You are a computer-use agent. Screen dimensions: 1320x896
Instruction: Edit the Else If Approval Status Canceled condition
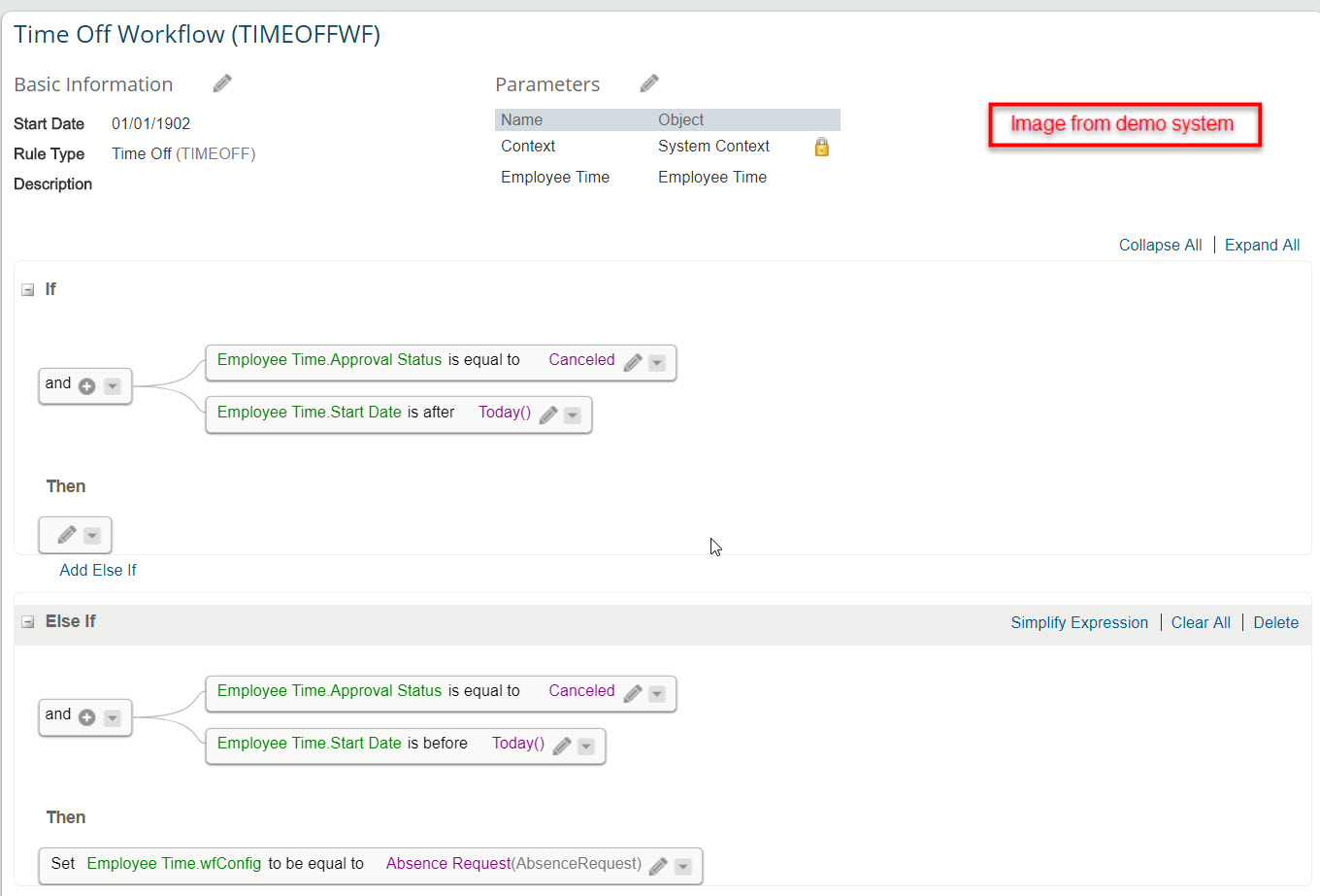(x=633, y=693)
